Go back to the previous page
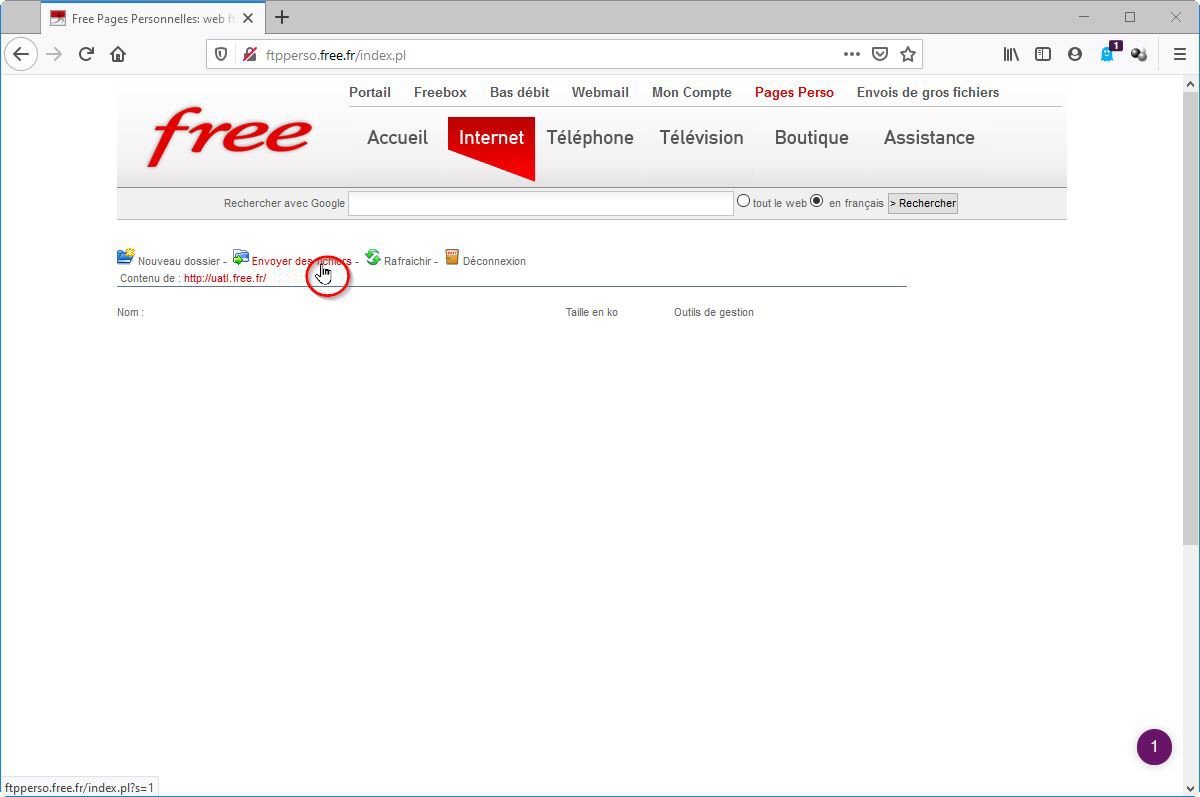 tap(21, 55)
